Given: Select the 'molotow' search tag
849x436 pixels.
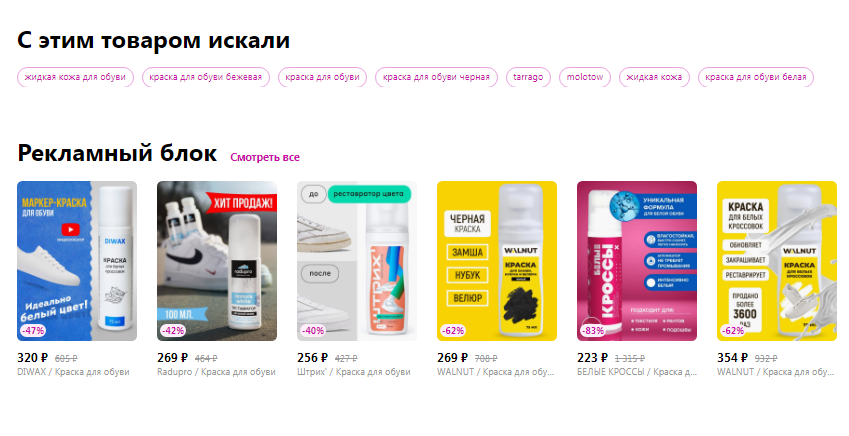Looking at the screenshot, I should click(x=585, y=77).
